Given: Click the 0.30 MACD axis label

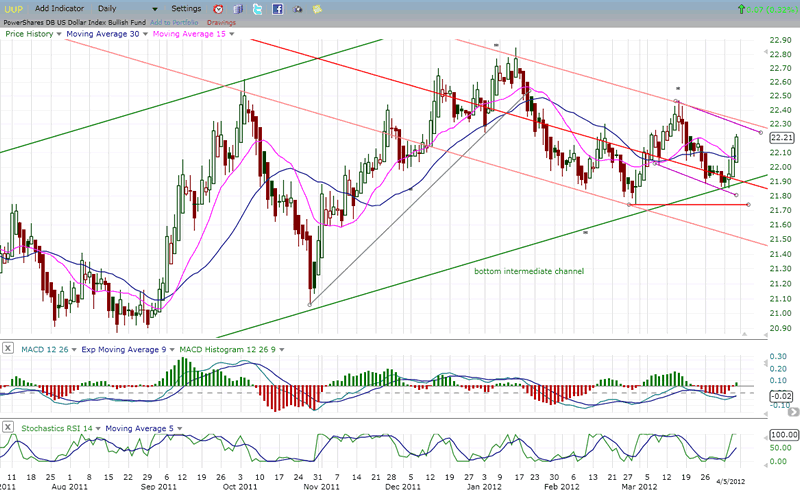Looking at the screenshot, I should click(778, 356).
